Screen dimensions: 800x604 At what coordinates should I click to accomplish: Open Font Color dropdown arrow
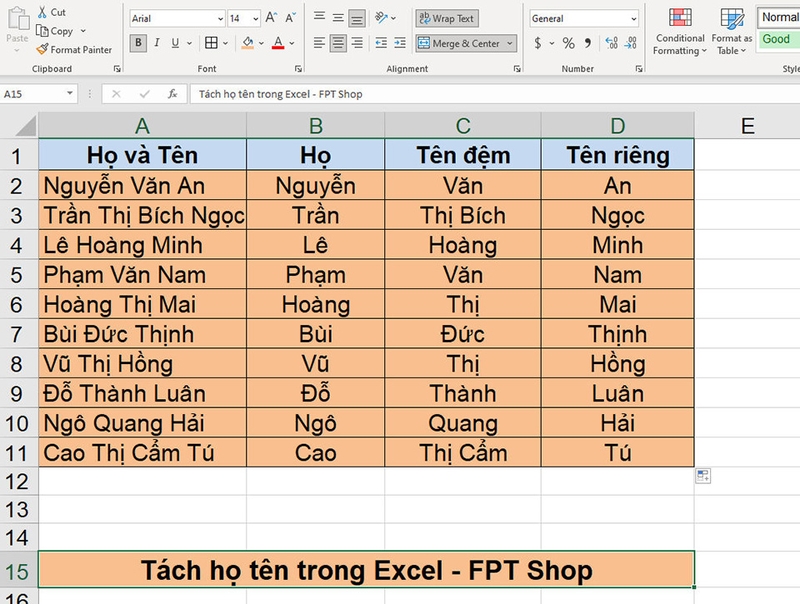click(292, 43)
